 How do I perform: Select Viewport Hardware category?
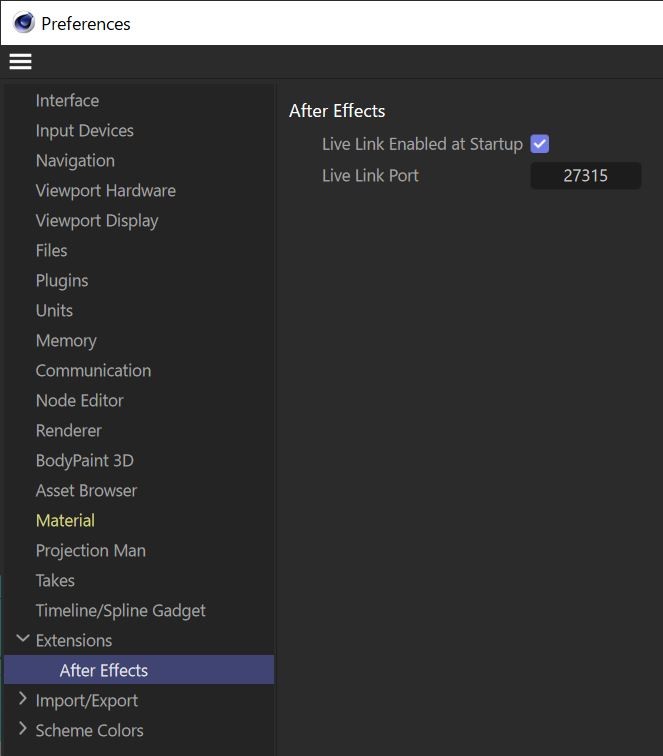tap(105, 191)
